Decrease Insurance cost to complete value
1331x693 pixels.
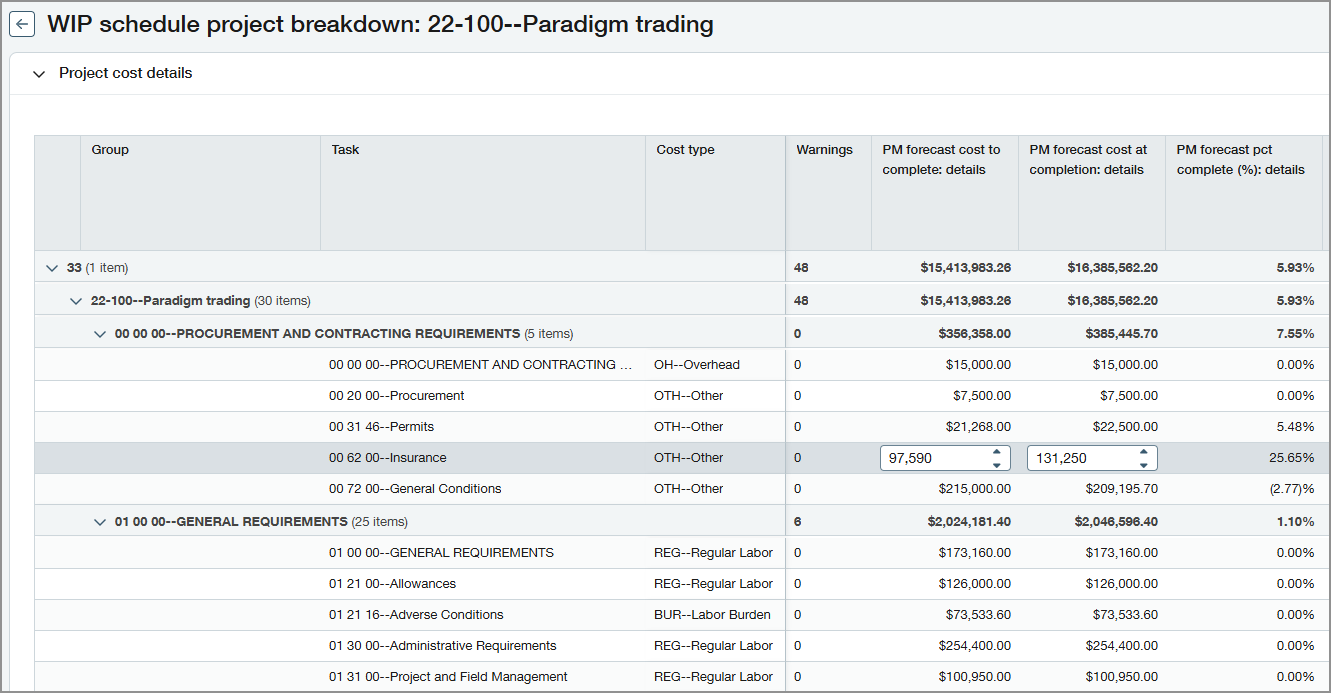coord(996,464)
